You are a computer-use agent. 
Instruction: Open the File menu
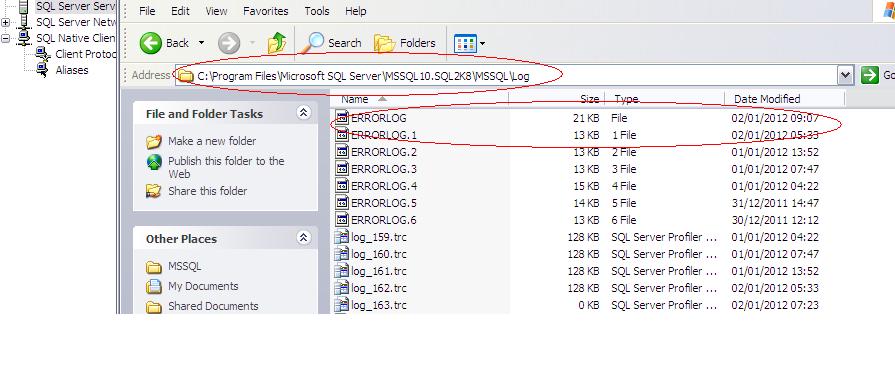tap(147, 11)
